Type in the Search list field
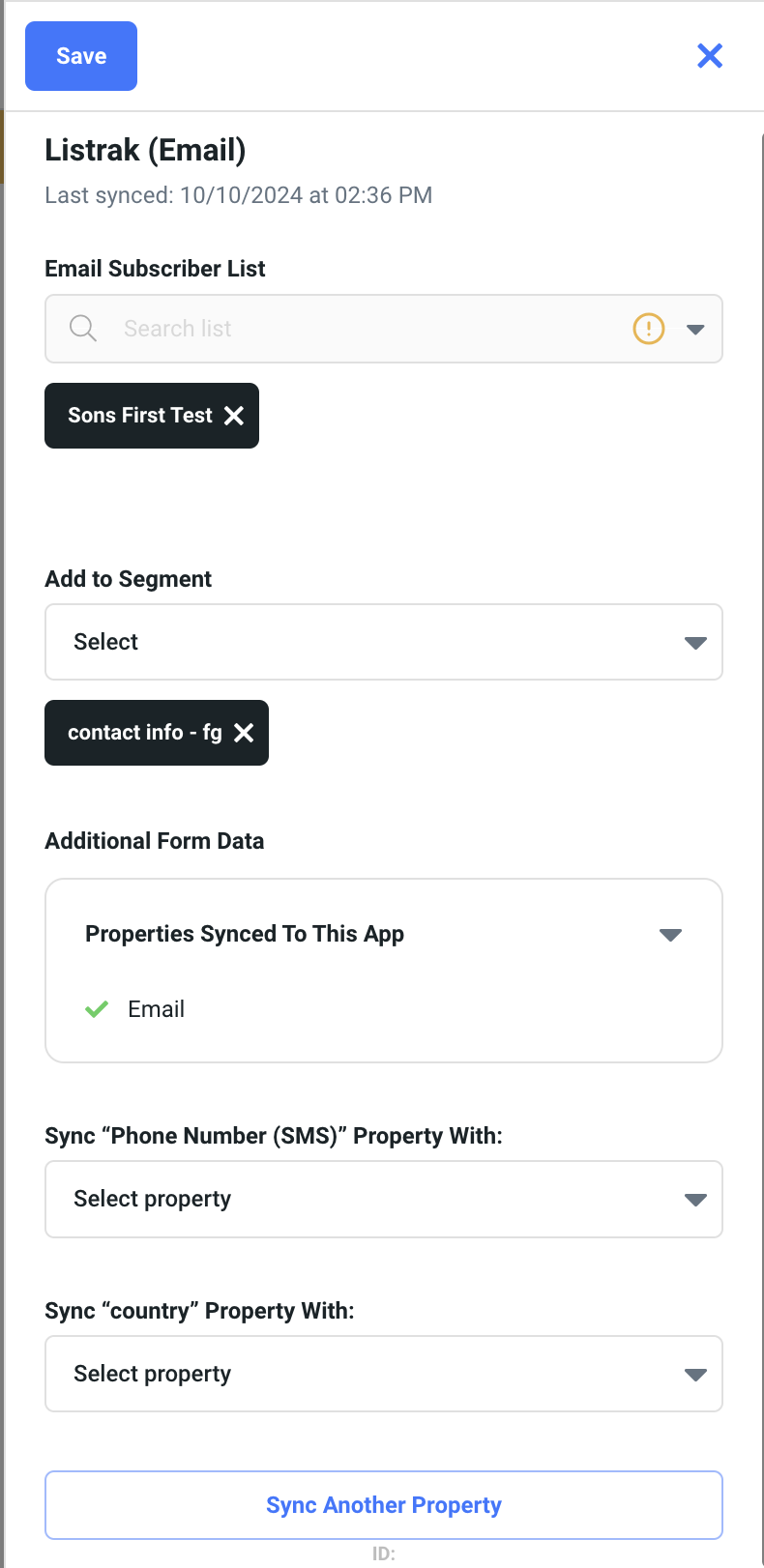Viewport: 764px width, 1568px height. click(367, 329)
